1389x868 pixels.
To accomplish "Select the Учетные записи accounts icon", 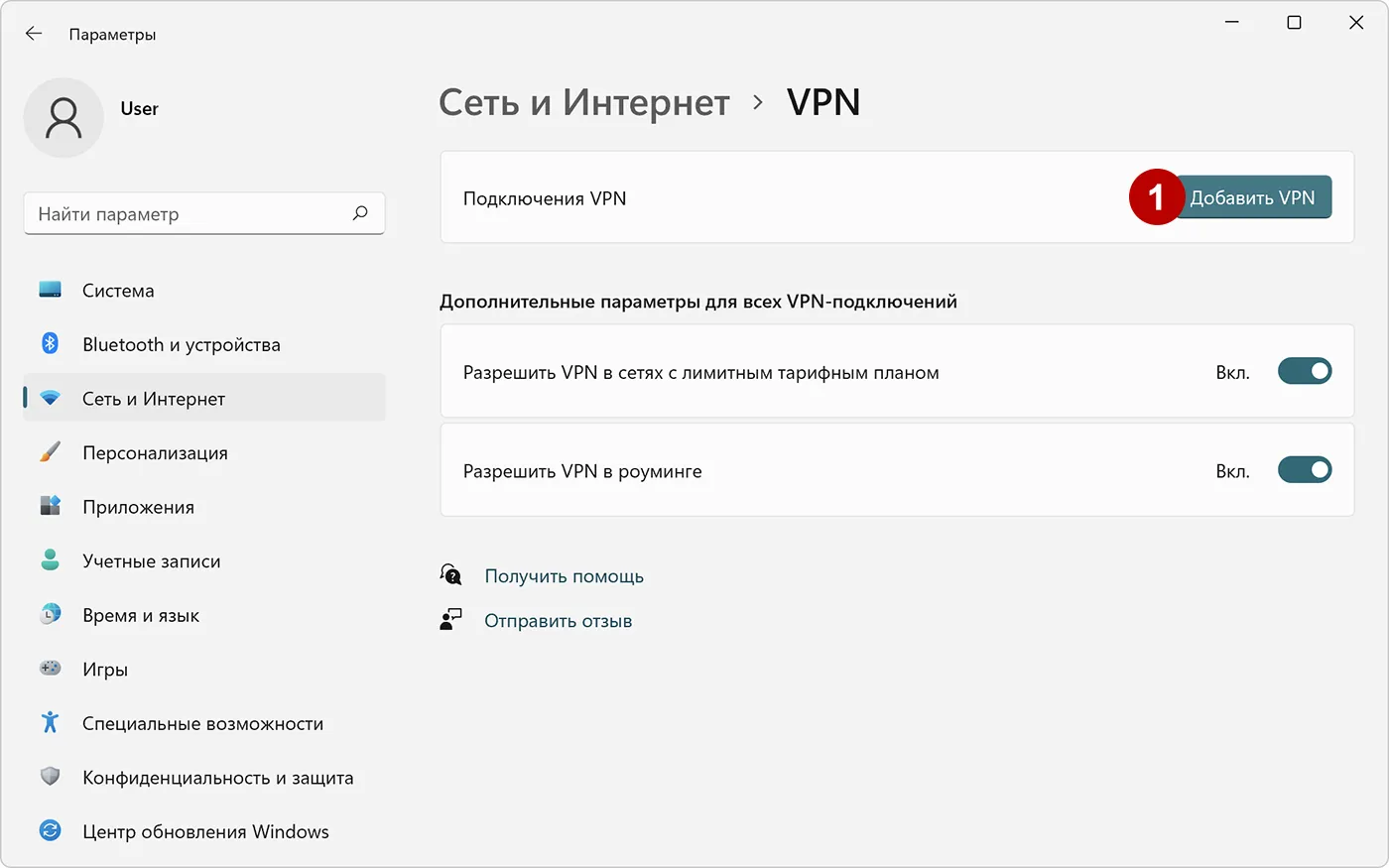I will pyautogui.click(x=50, y=560).
